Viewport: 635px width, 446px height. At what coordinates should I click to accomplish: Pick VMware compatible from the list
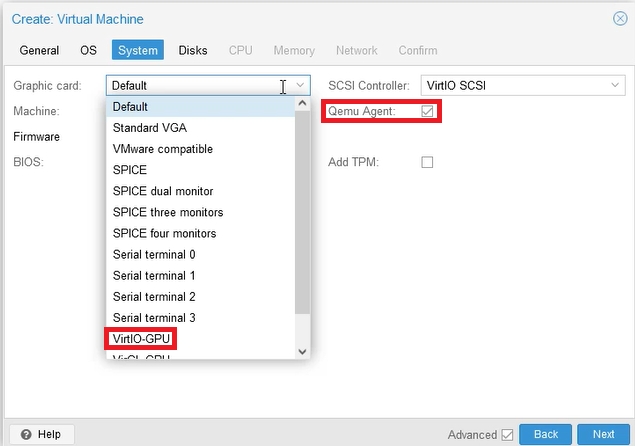pyautogui.click(x=162, y=149)
